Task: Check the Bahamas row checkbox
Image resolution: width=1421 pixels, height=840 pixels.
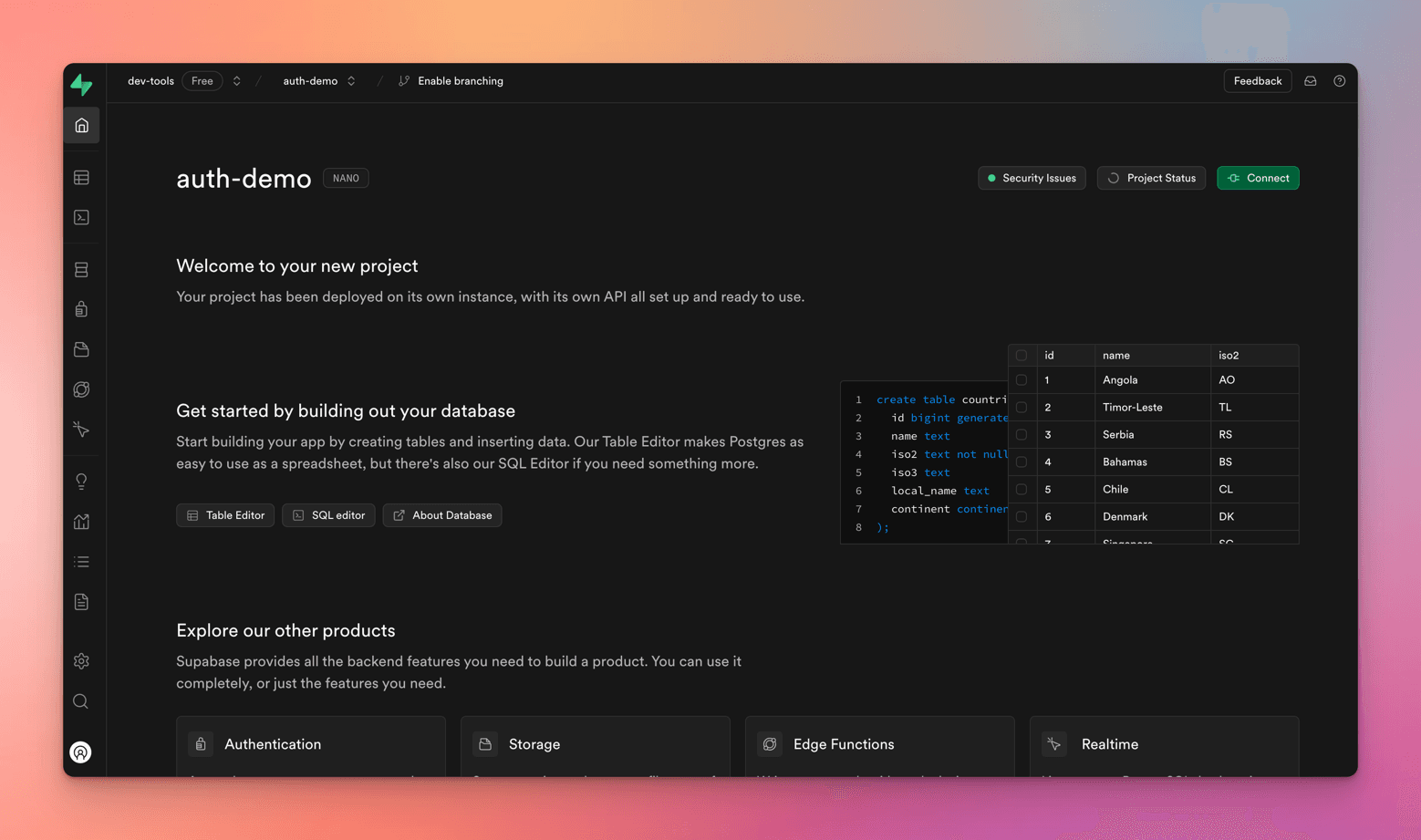Action: [1022, 462]
